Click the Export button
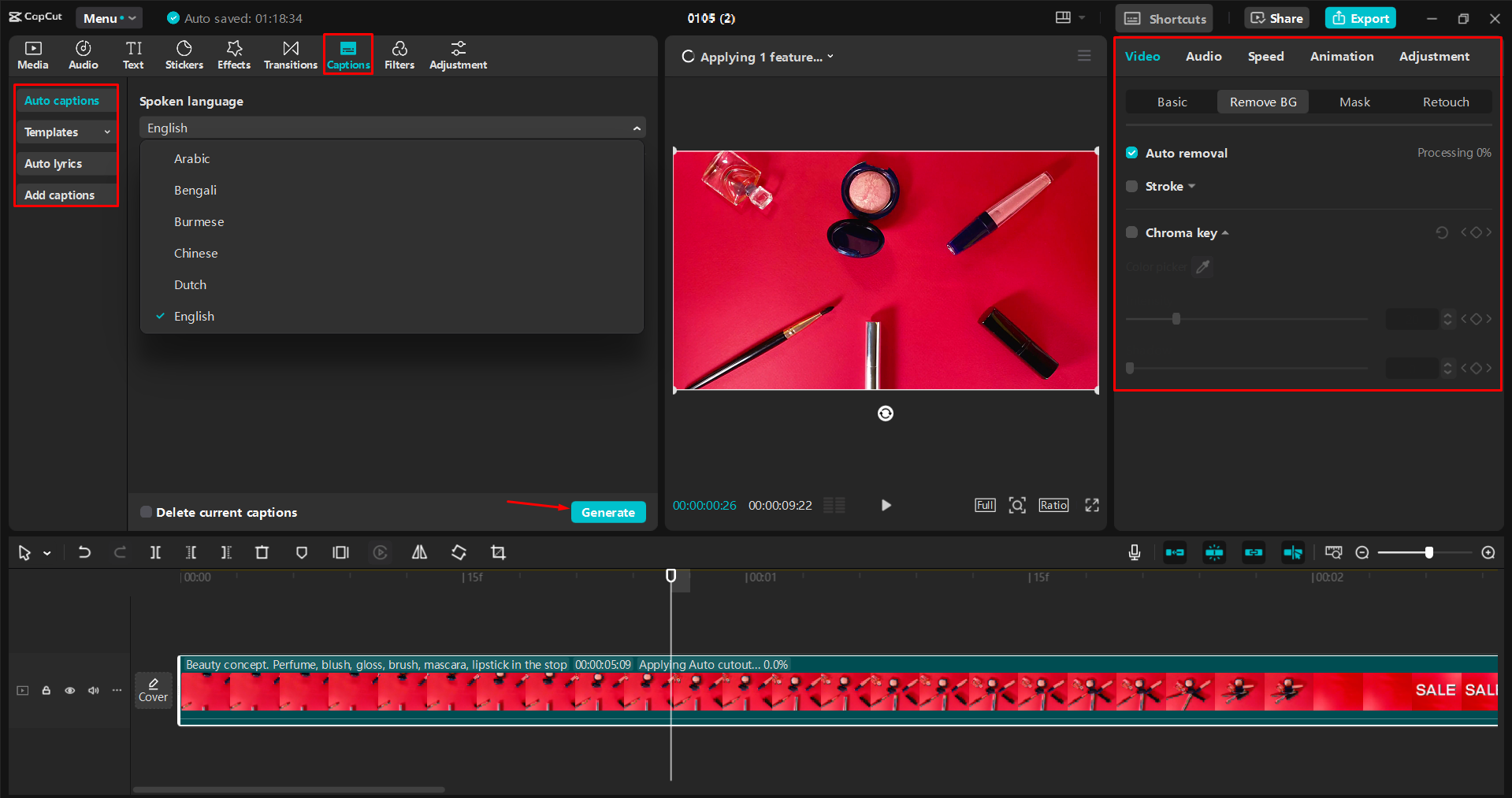Screen dimensions: 1512x798 point(1360,18)
